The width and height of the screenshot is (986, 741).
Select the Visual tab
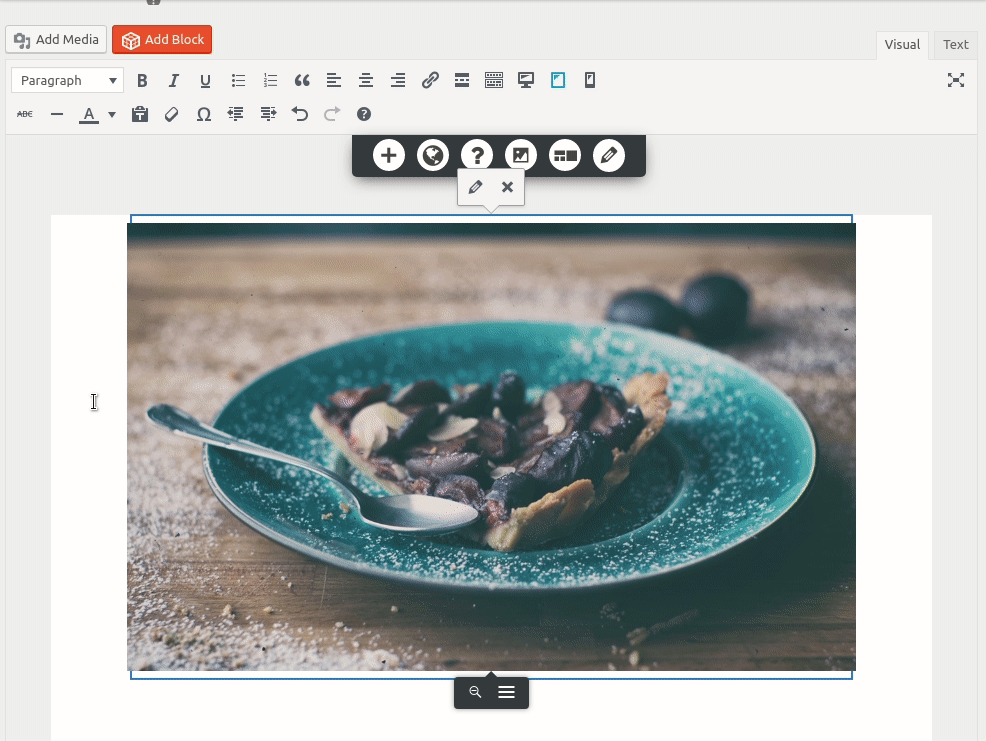point(901,44)
